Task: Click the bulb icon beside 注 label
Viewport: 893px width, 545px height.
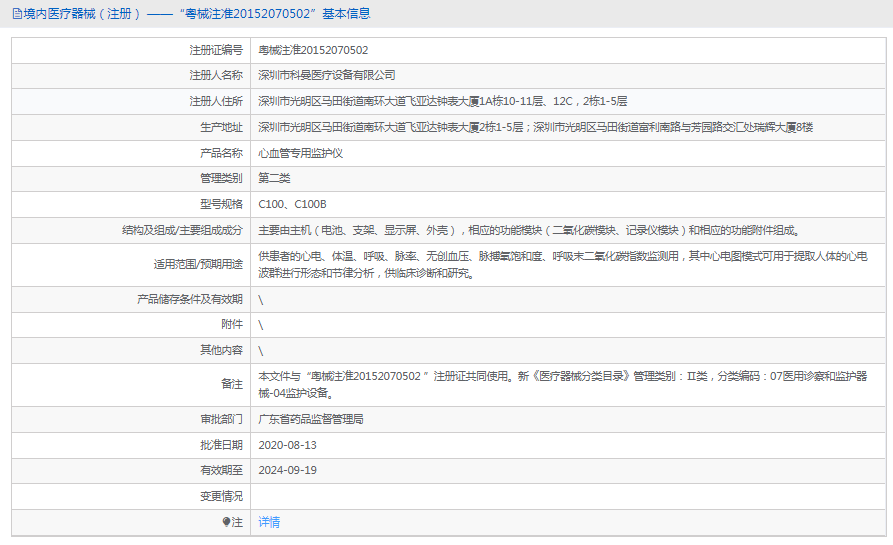Action: click(226, 522)
